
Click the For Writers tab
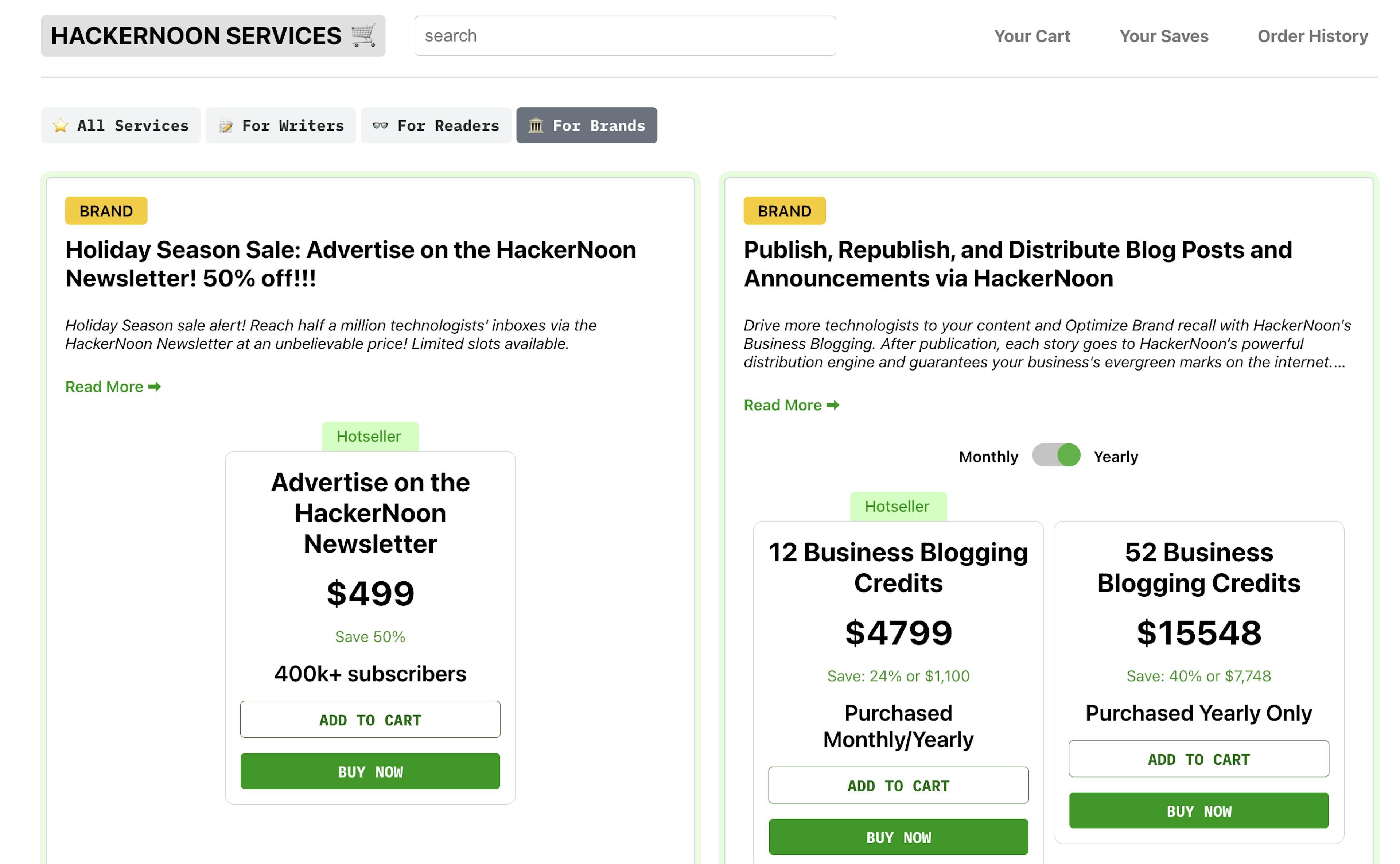pos(281,125)
